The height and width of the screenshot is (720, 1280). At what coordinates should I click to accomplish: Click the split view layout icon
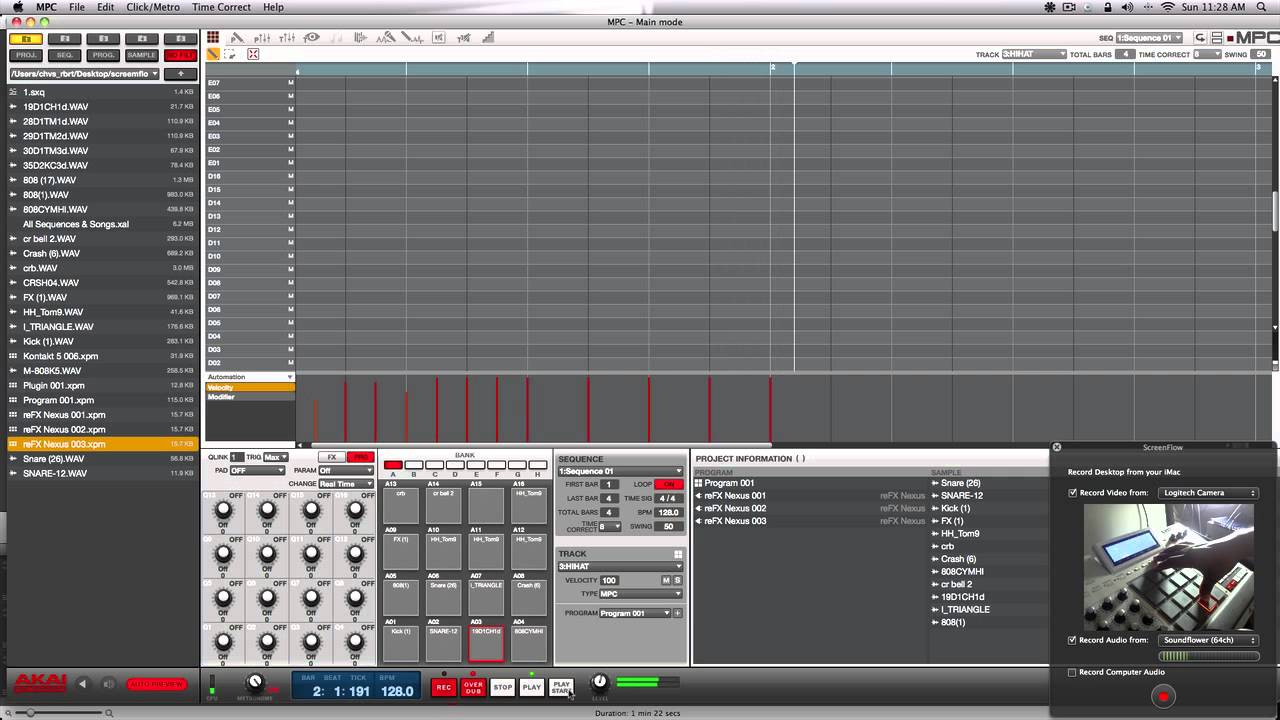[1217, 38]
